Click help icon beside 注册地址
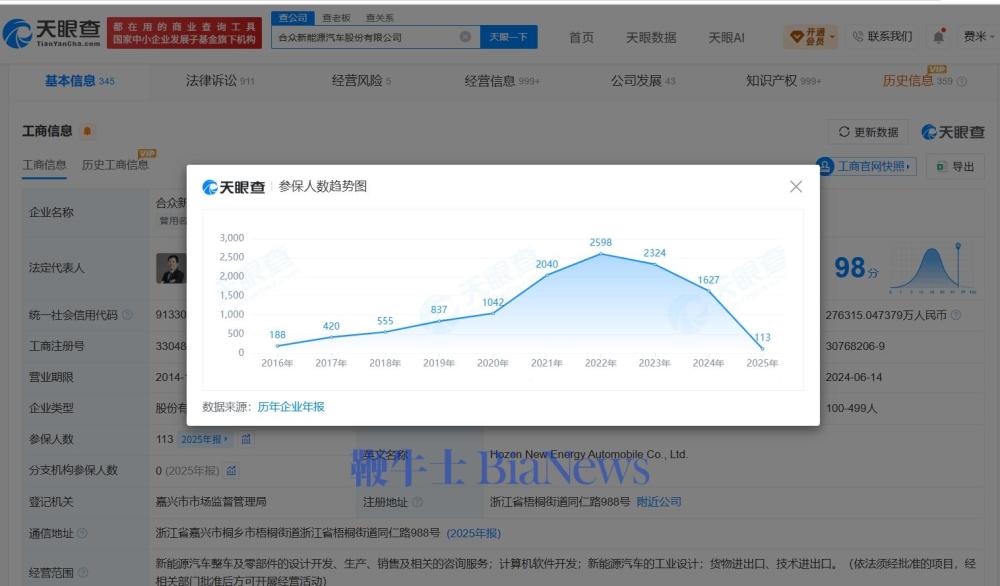The width and height of the screenshot is (1000, 586). pyautogui.click(x=417, y=502)
